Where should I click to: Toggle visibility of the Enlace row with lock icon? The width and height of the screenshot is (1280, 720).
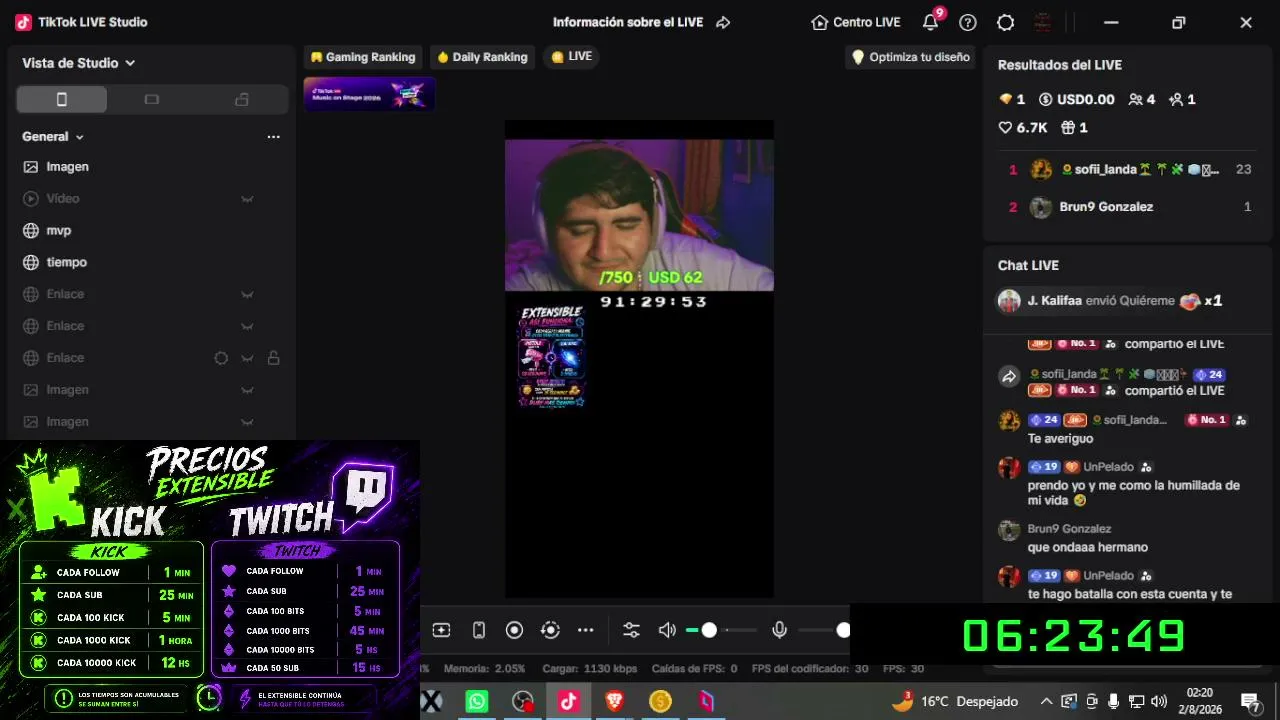tap(247, 358)
